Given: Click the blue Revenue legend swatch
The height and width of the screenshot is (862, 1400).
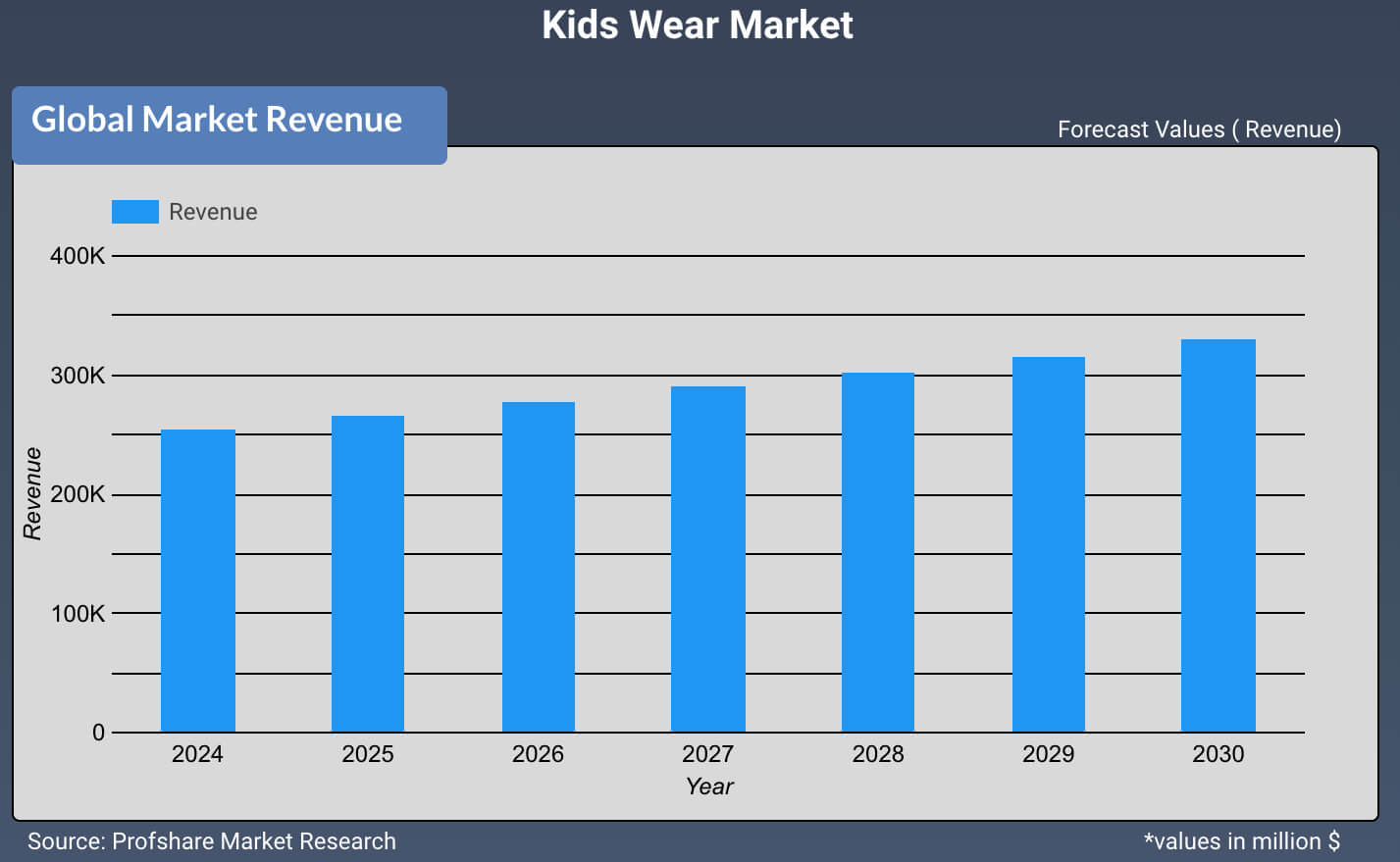Looking at the screenshot, I should pyautogui.click(x=135, y=212).
